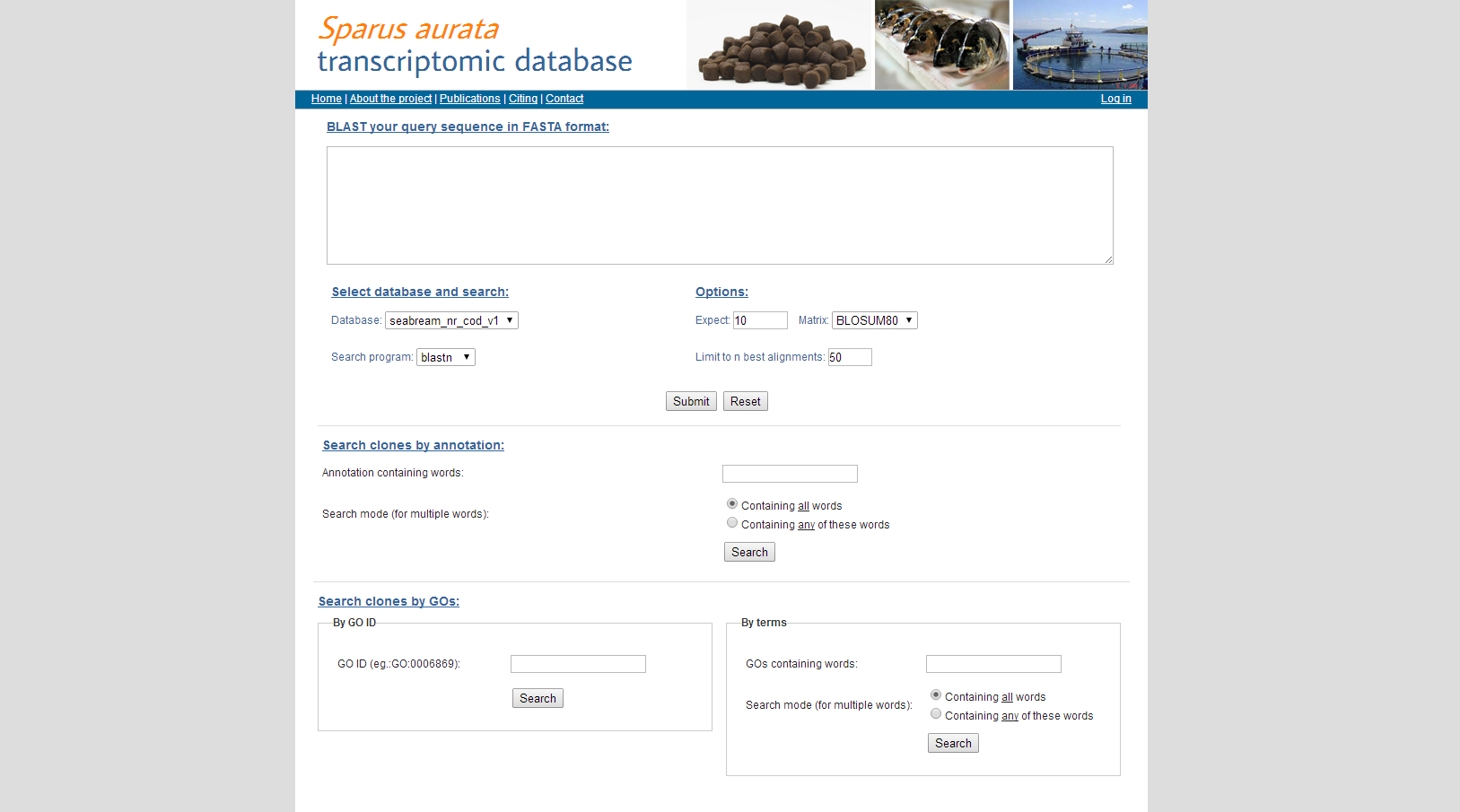Select annotation 'Containing any of these words' radio
The height and width of the screenshot is (812, 1460).
click(x=732, y=523)
